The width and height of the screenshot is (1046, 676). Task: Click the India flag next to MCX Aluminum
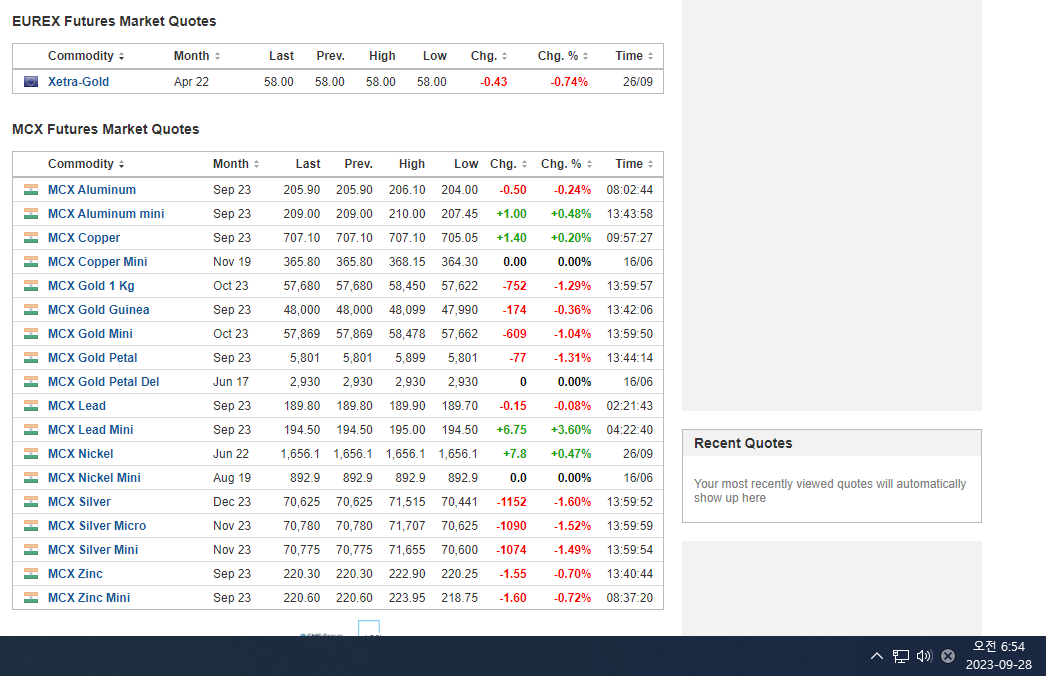click(x=31, y=190)
